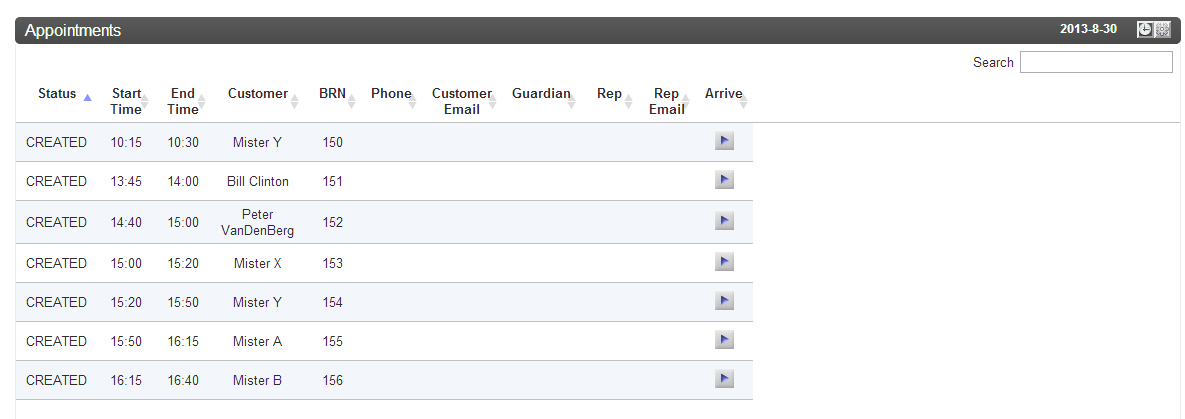Viewport: 1185px width, 419px height.
Task: Click the Search input field
Action: (x=1096, y=62)
